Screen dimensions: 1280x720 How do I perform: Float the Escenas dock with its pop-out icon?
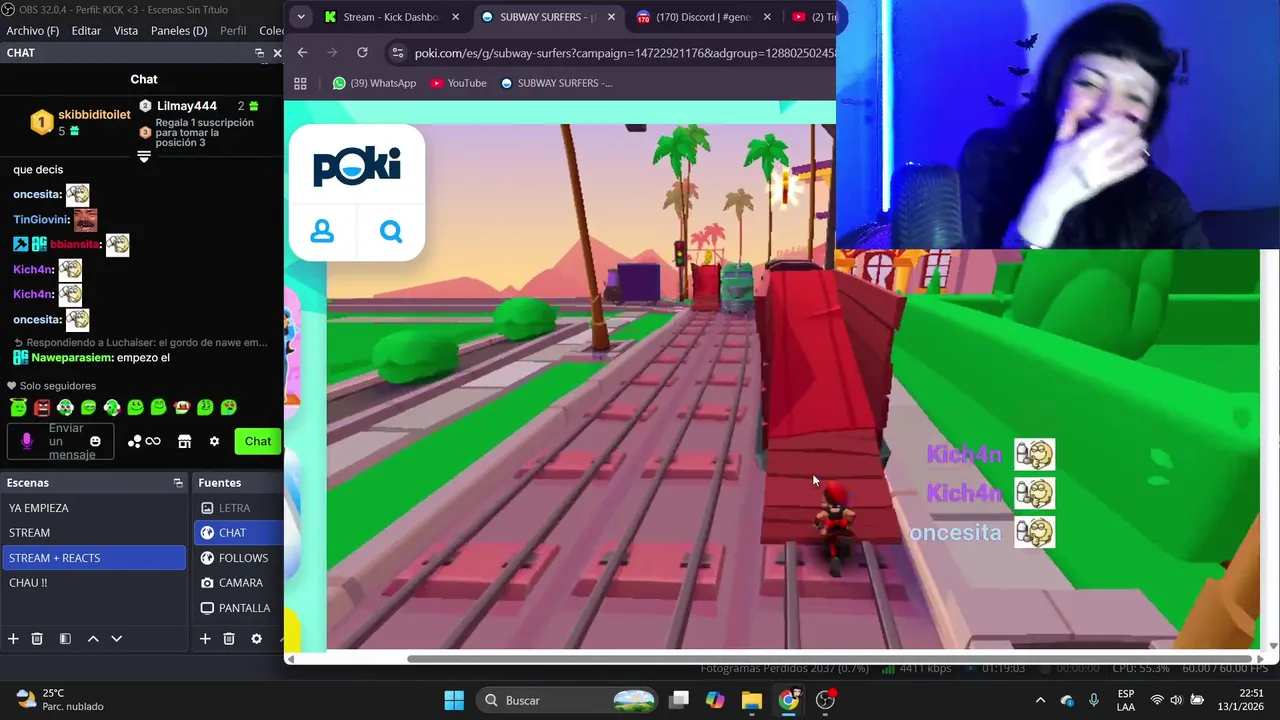pos(178,483)
